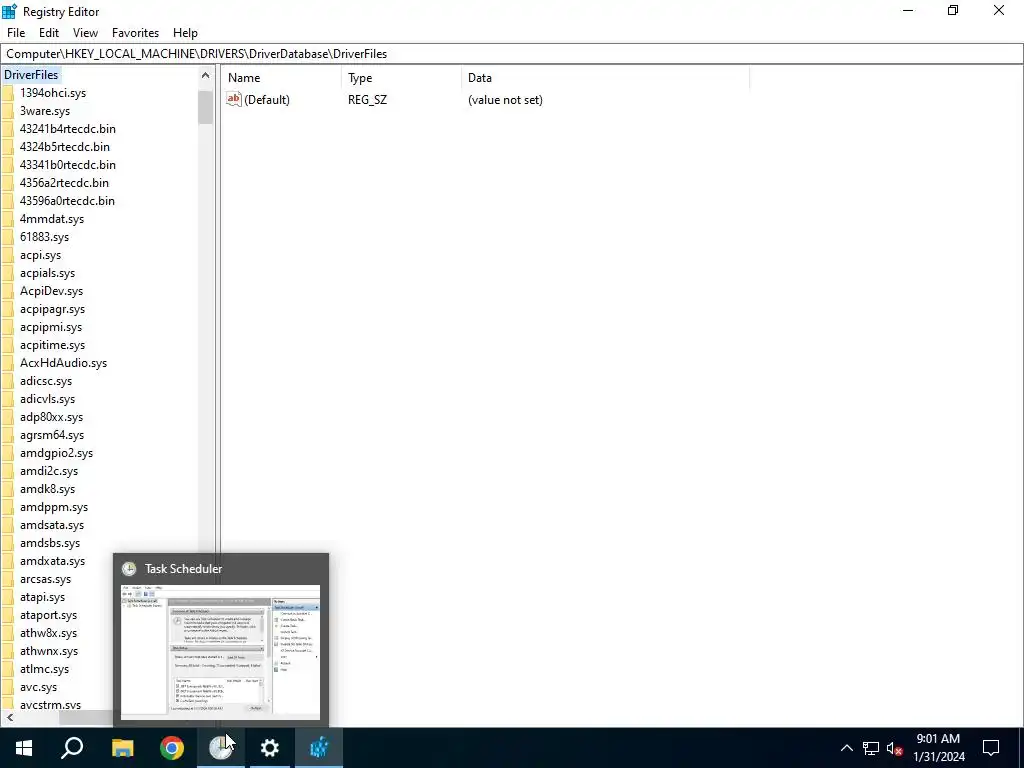Open Settings from the taskbar
The height and width of the screenshot is (768, 1024).
tap(270, 748)
